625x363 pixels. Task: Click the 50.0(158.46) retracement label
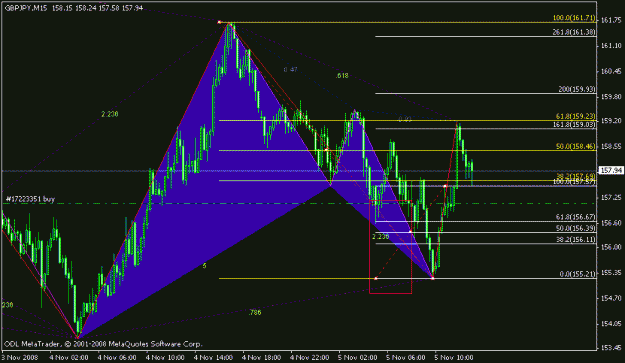[x=575, y=147]
